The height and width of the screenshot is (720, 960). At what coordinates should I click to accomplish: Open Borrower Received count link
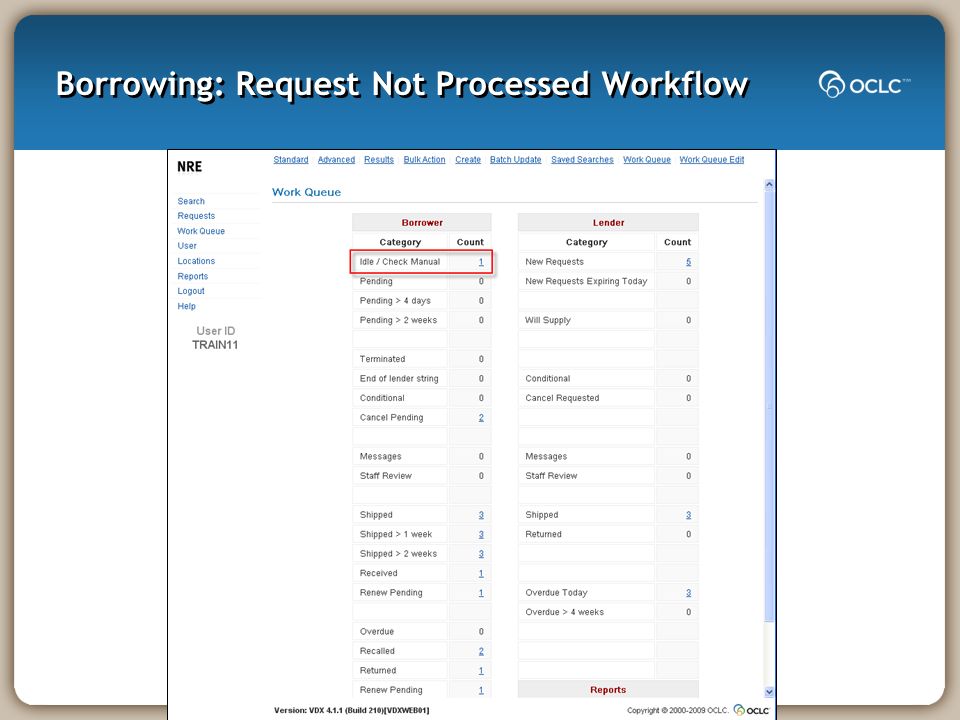(x=481, y=574)
